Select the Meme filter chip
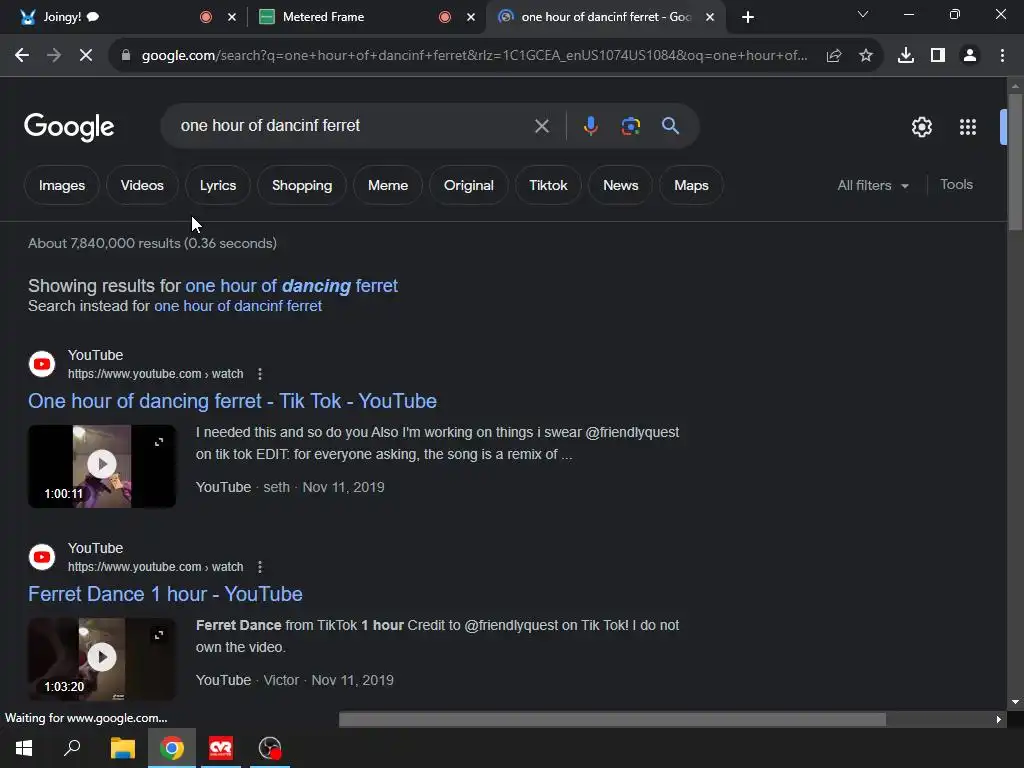 coord(388,185)
